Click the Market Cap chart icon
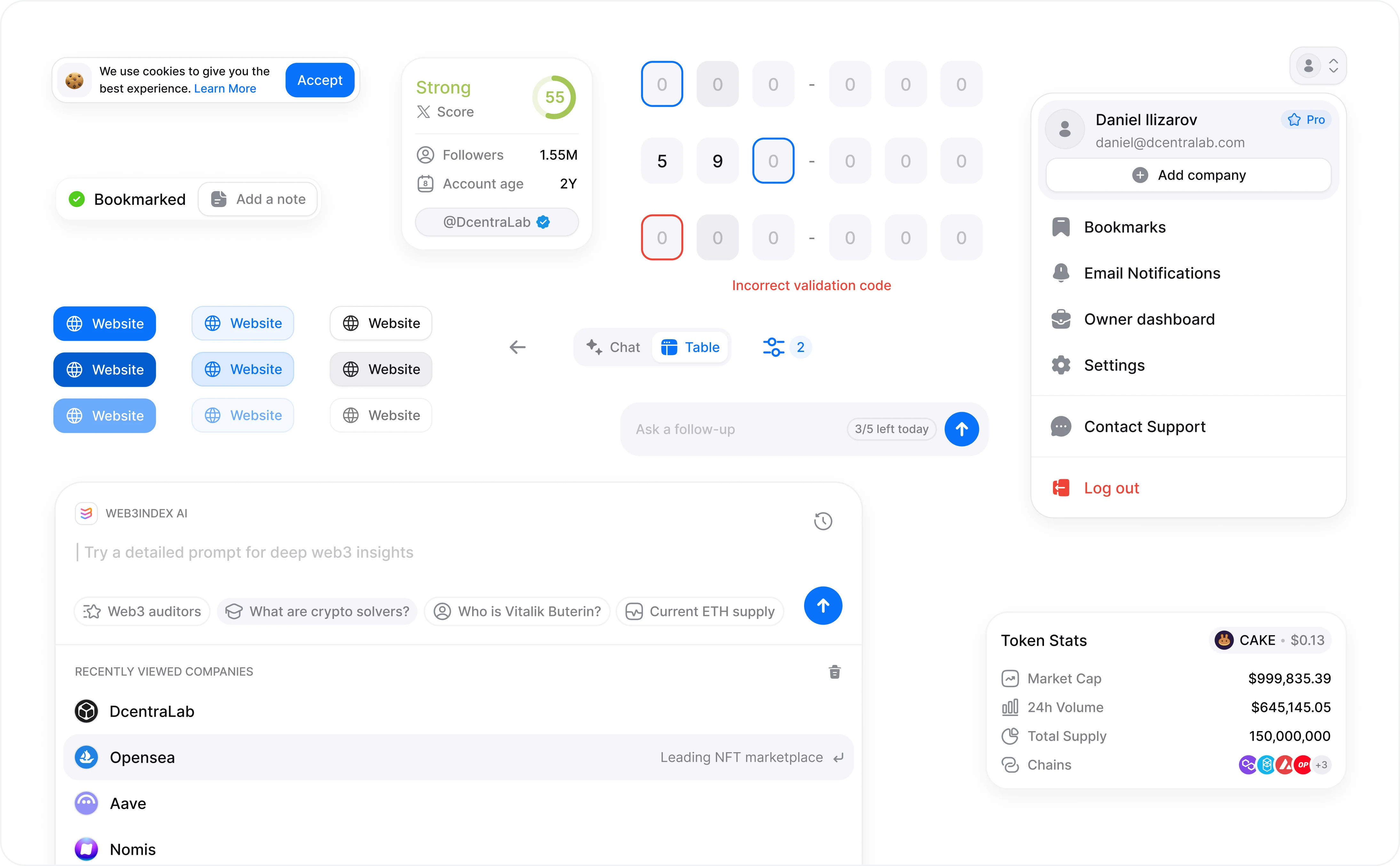 tap(1010, 679)
